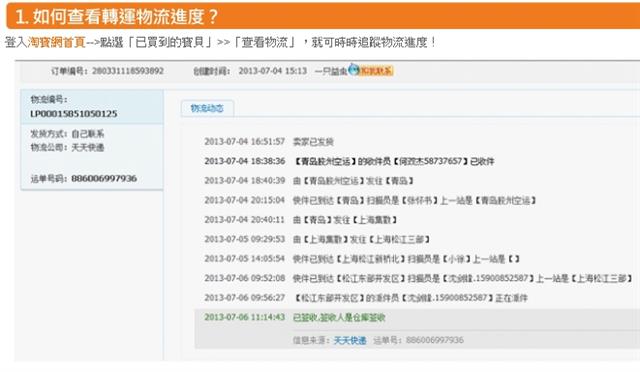The height and width of the screenshot is (372, 640).
Task: Click the 2013-07-04 18:38:36 已收件 entry
Action: tap(349, 161)
